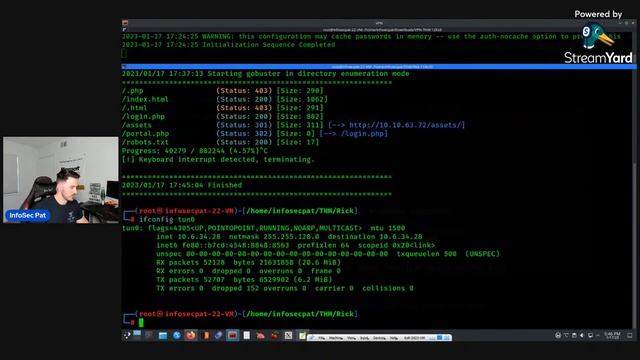Click the InfoSec Pat name badge
640x360 pixels.
(28, 215)
